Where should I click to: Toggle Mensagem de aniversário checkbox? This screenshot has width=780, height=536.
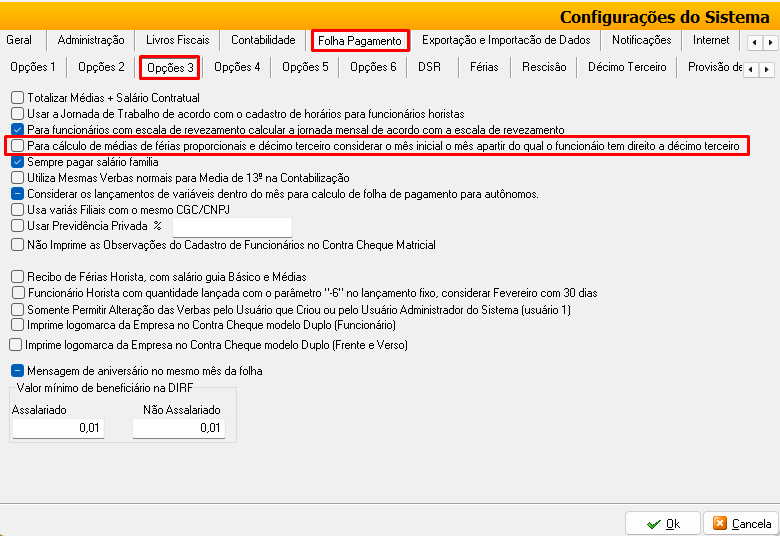pos(18,370)
